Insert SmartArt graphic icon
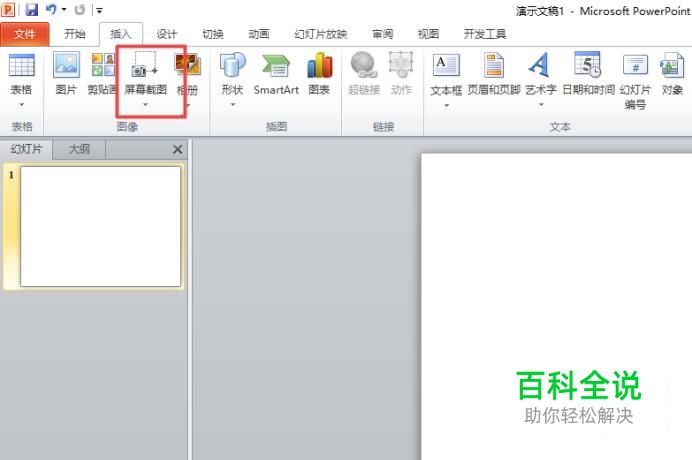The image size is (692, 460). [276, 65]
